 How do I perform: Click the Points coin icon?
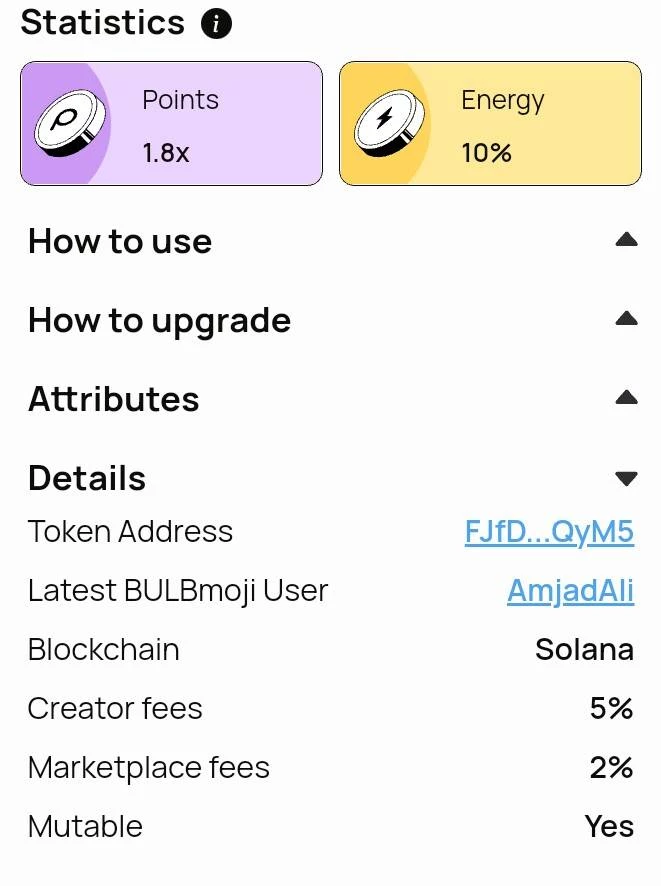[69, 123]
